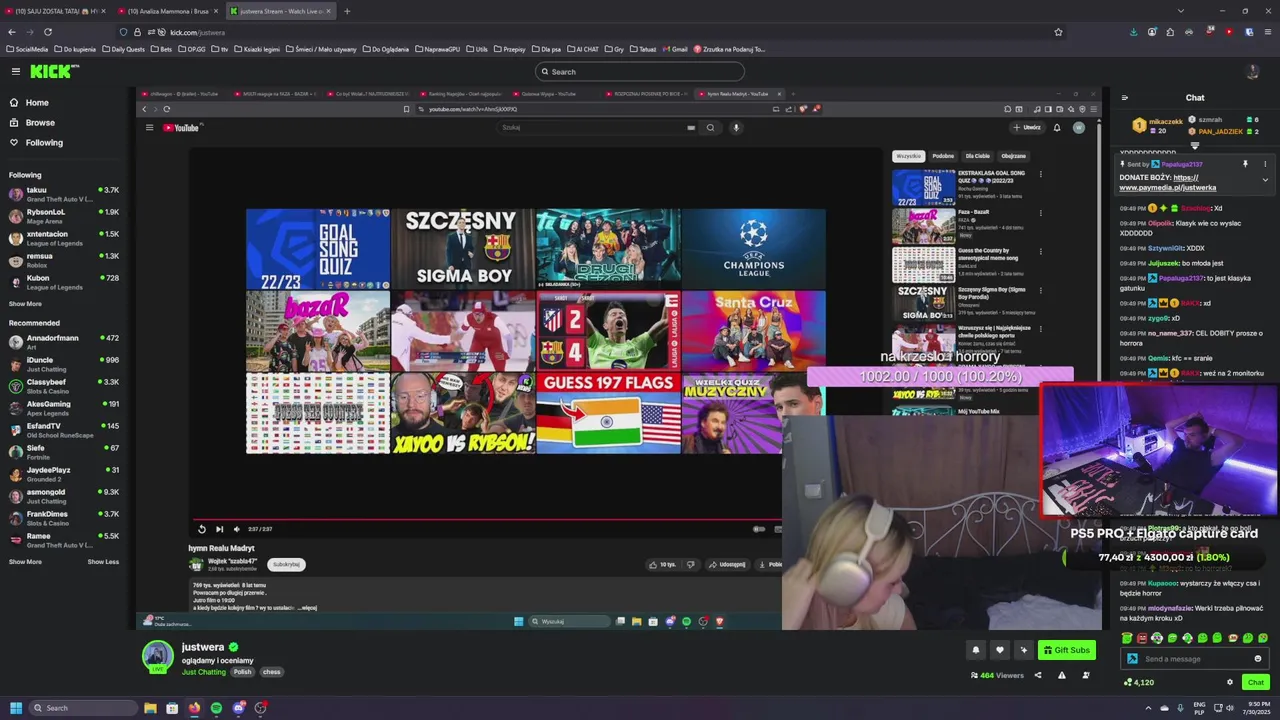
Task: Reload the page
Action: 47,32
